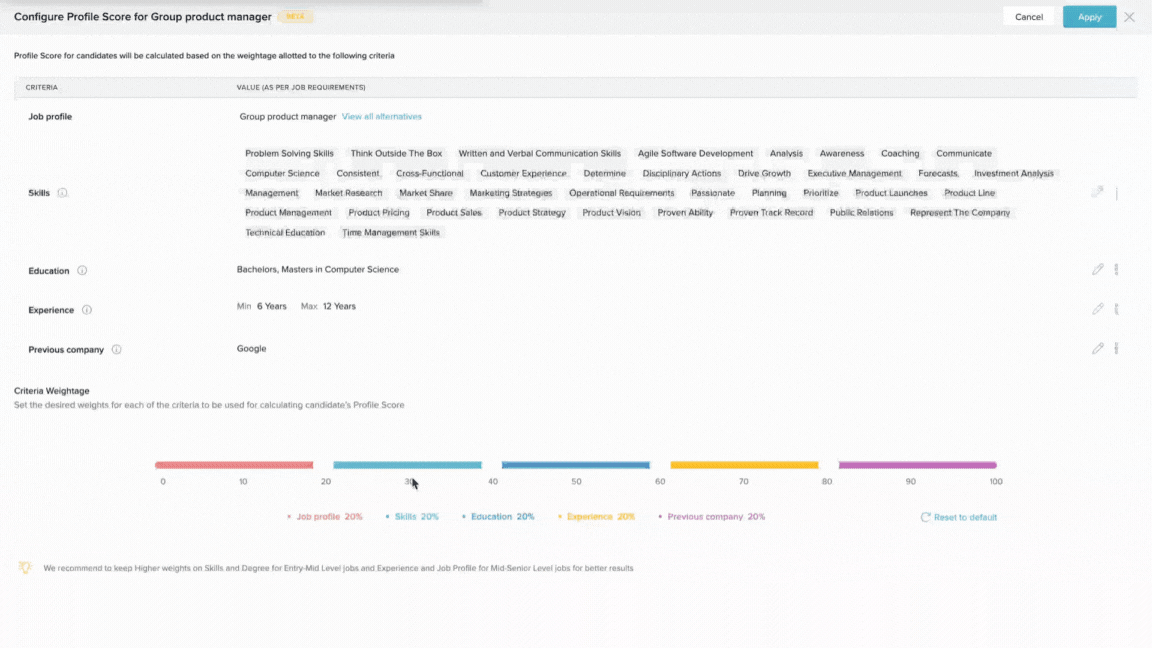This screenshot has width=1152, height=648.
Task: Click Skills 20% legend label
Action: pyautogui.click(x=417, y=516)
